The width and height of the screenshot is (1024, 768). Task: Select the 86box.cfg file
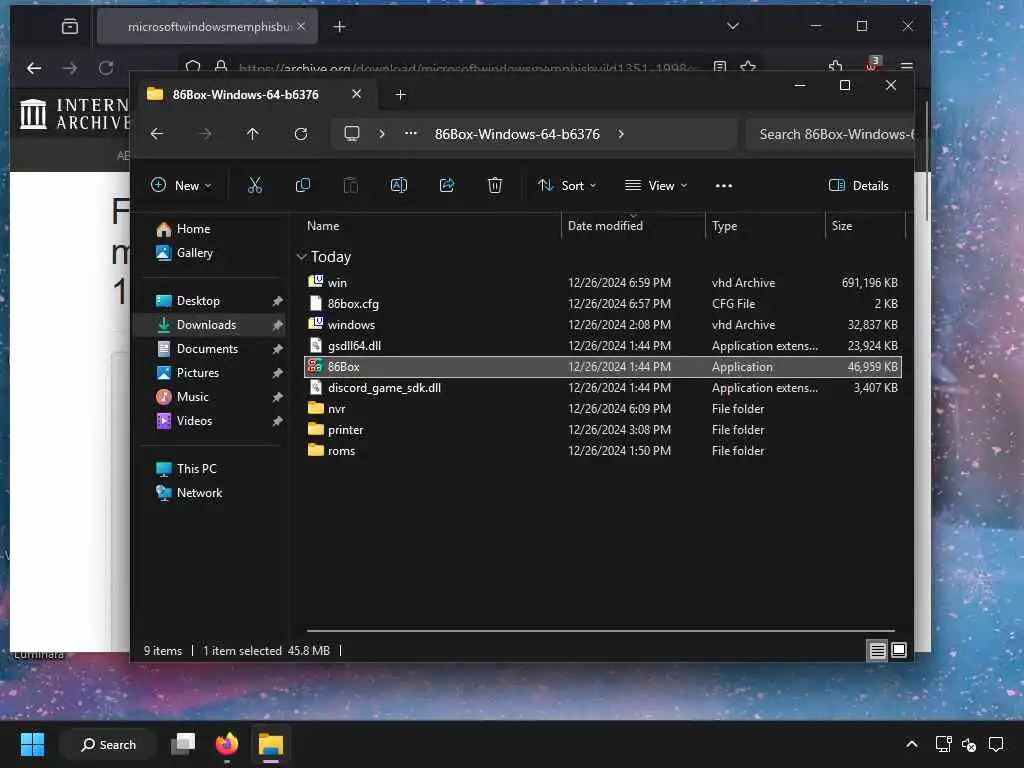(602, 304)
